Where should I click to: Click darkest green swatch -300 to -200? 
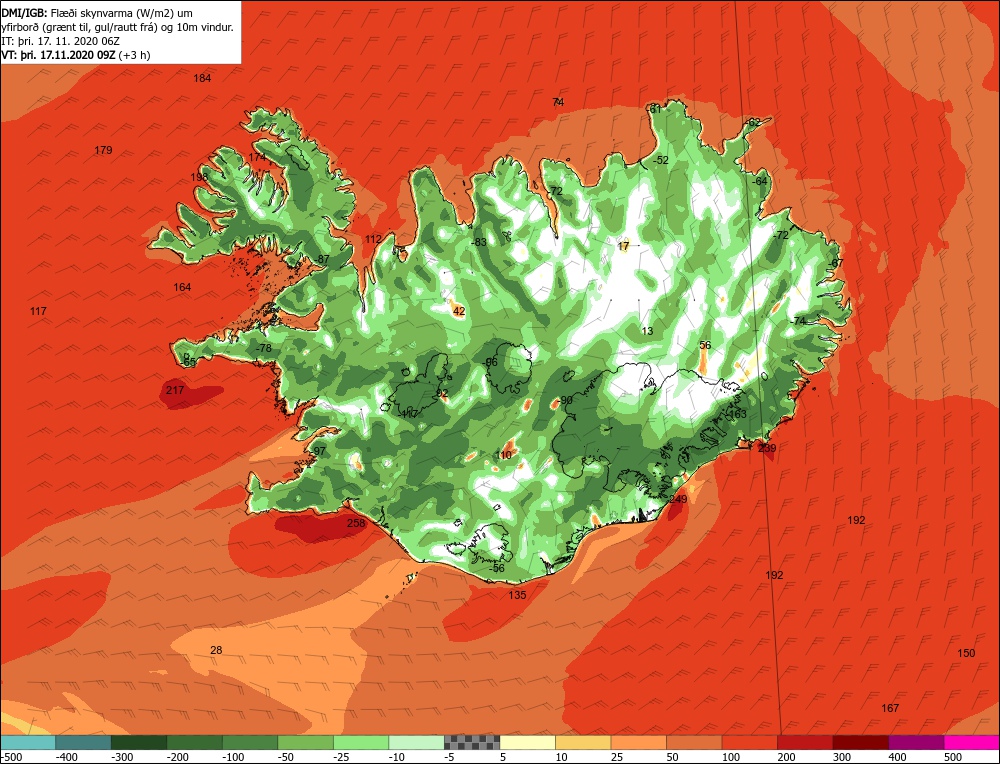tap(138, 742)
